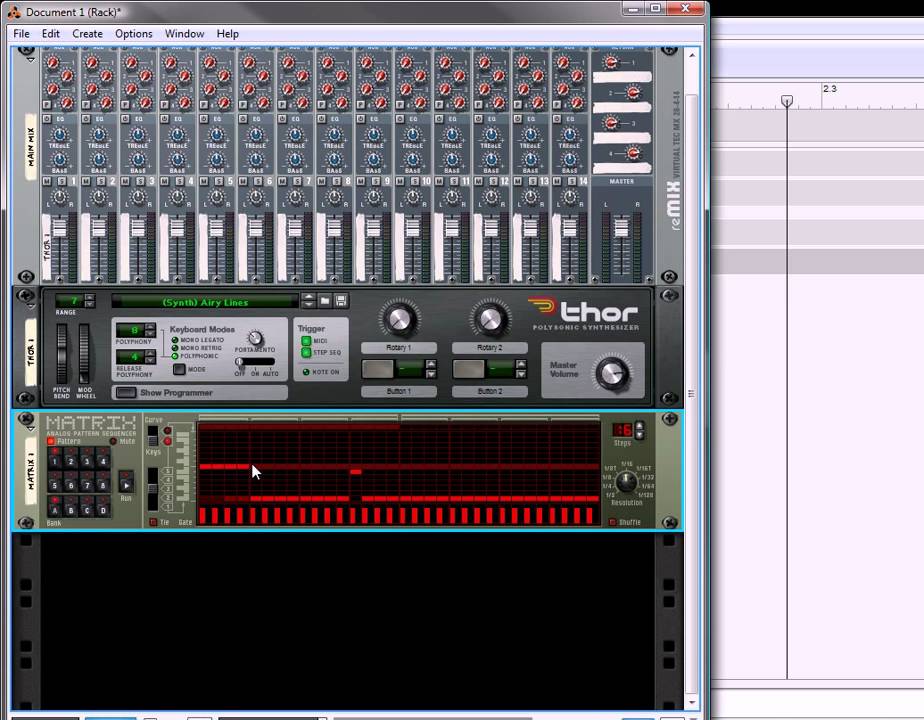Click the Thor Rotary 2 knob

490,319
